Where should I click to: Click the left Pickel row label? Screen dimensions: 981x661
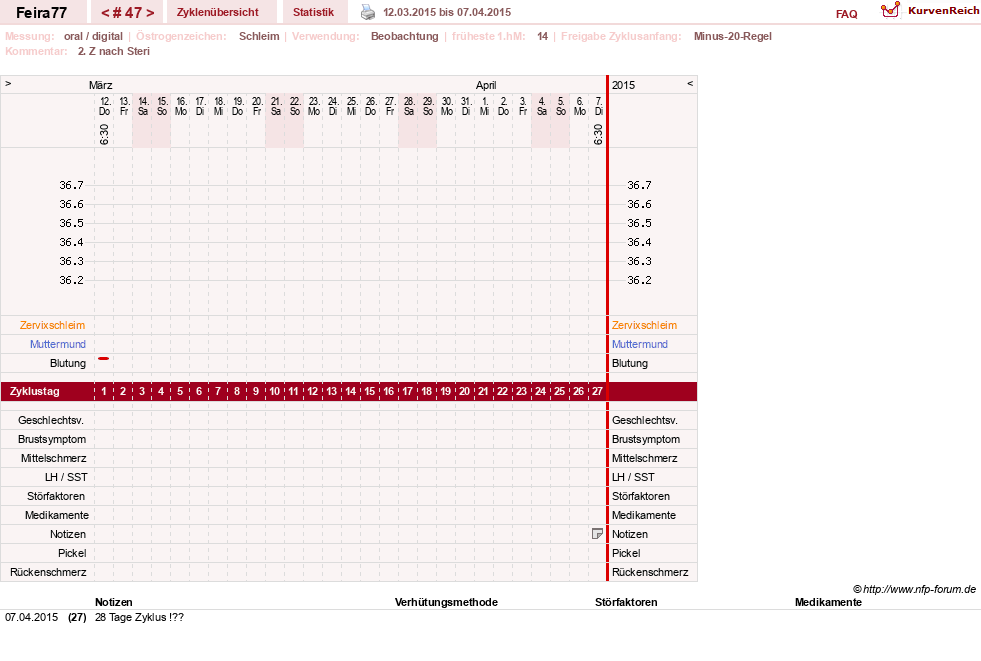tap(72, 553)
